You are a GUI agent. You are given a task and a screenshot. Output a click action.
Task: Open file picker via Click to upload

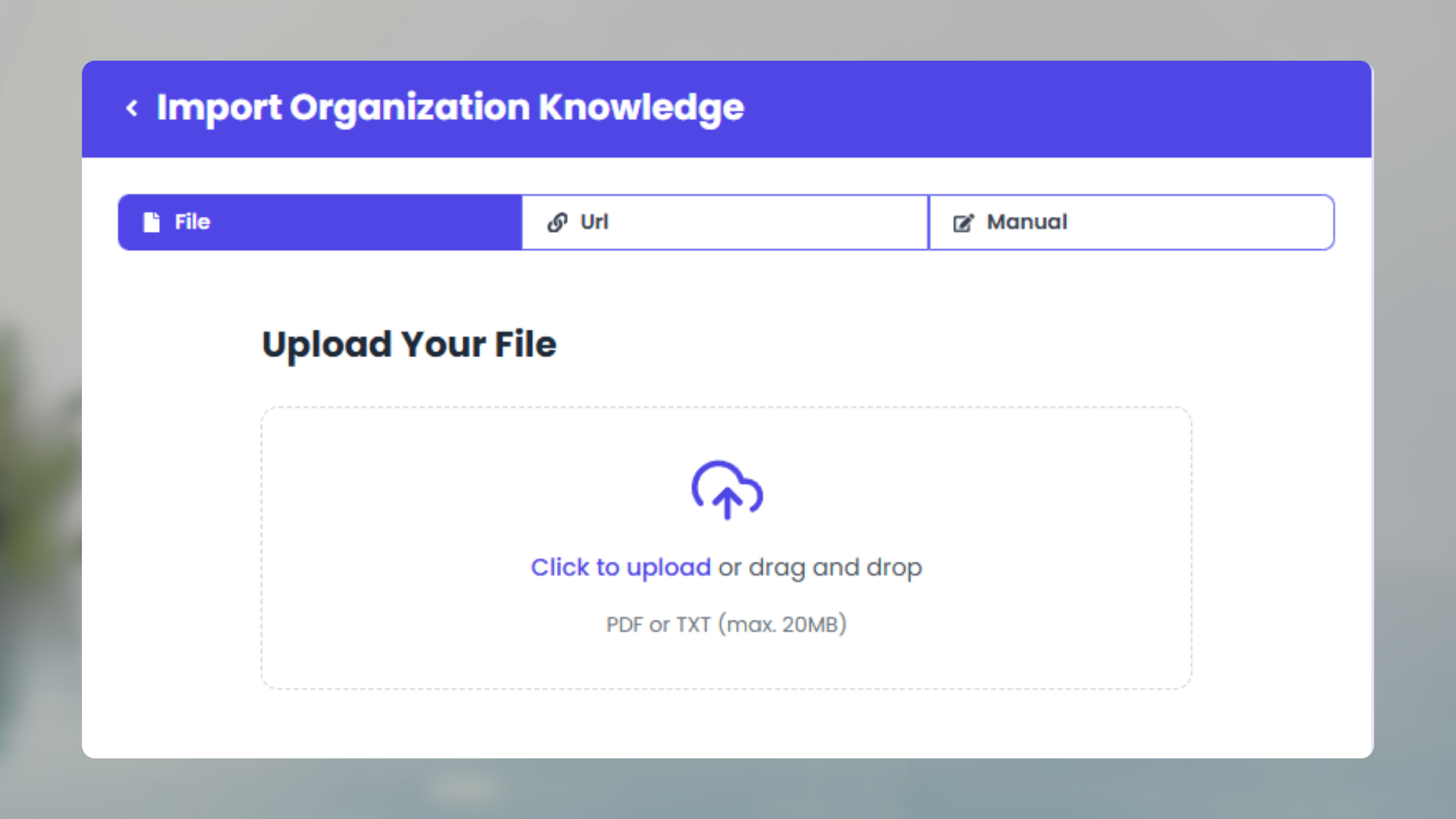coord(620,567)
